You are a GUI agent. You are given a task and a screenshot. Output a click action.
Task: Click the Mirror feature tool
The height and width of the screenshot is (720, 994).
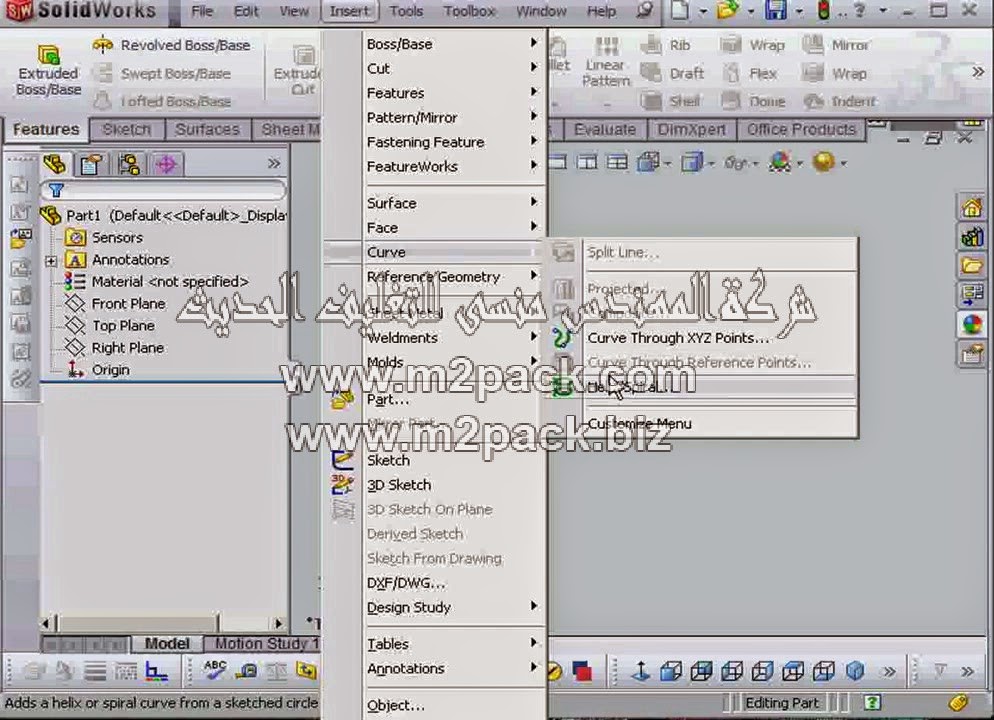(836, 45)
